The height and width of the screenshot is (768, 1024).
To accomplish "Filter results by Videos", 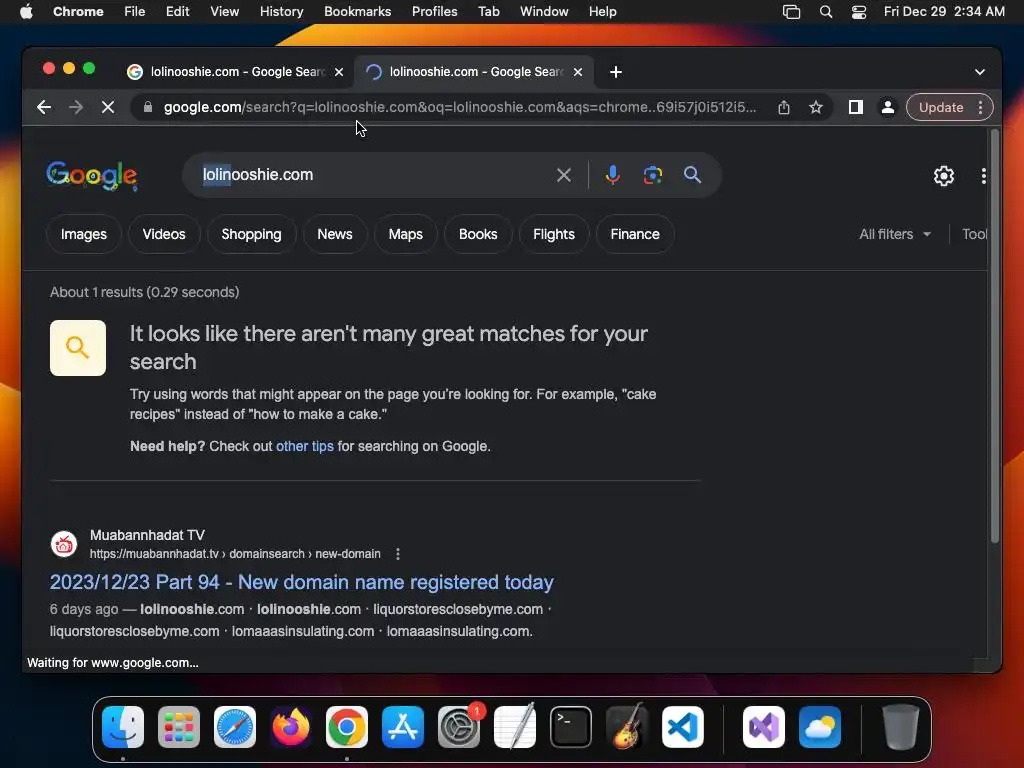I will pos(164,234).
